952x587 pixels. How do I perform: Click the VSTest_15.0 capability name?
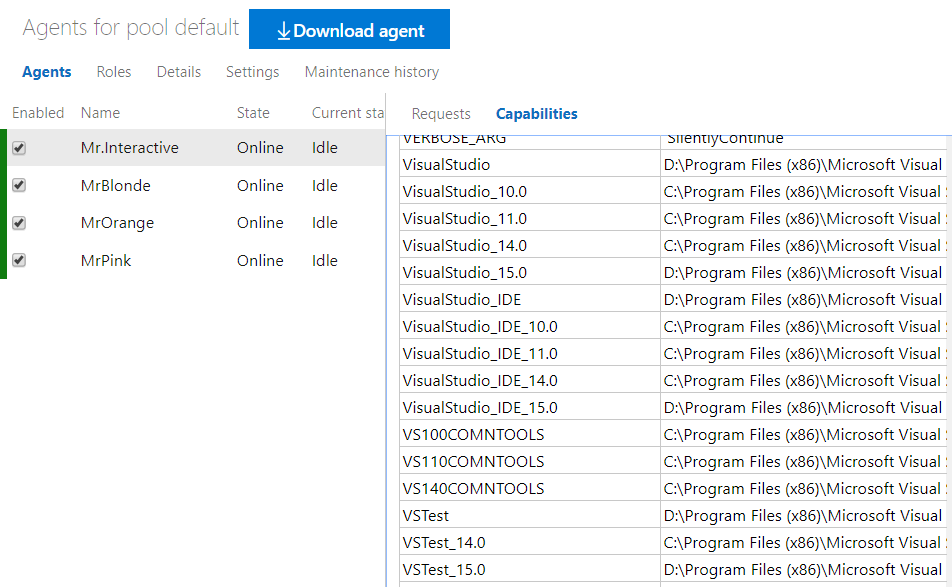click(444, 570)
